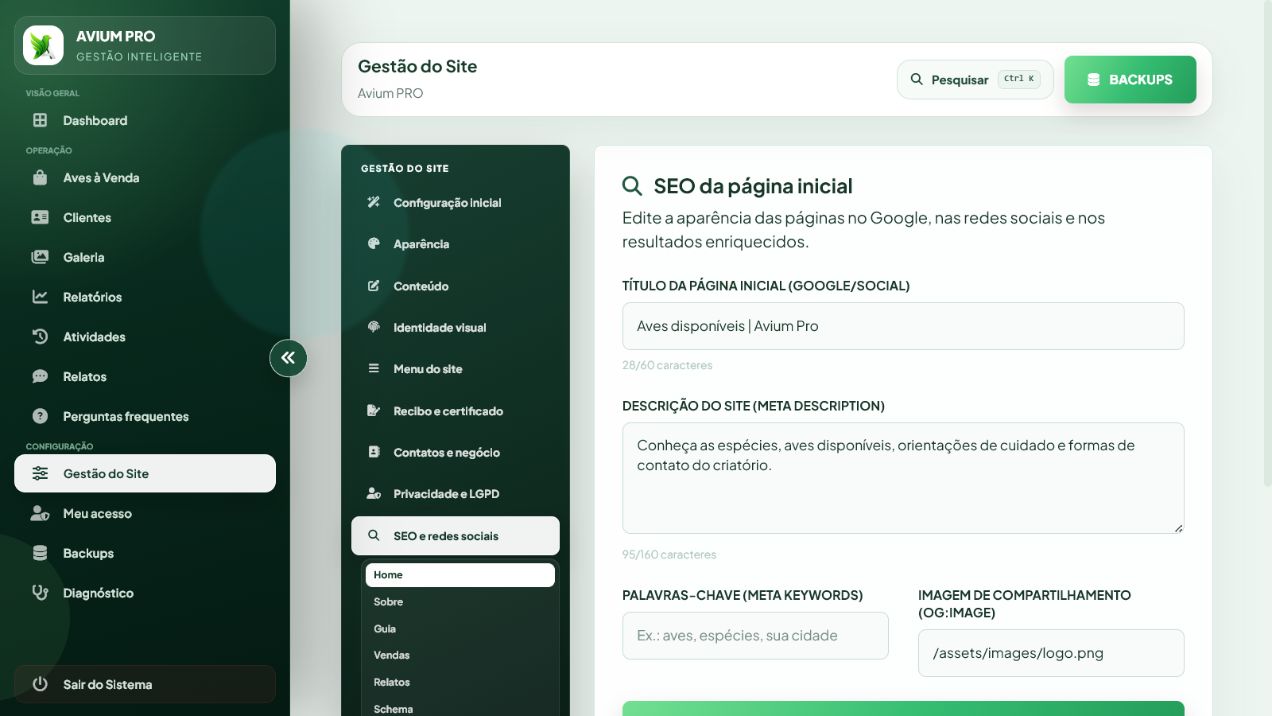The width and height of the screenshot is (1272, 716).
Task: Select the Guia SEO sub-item
Action: (x=460, y=629)
